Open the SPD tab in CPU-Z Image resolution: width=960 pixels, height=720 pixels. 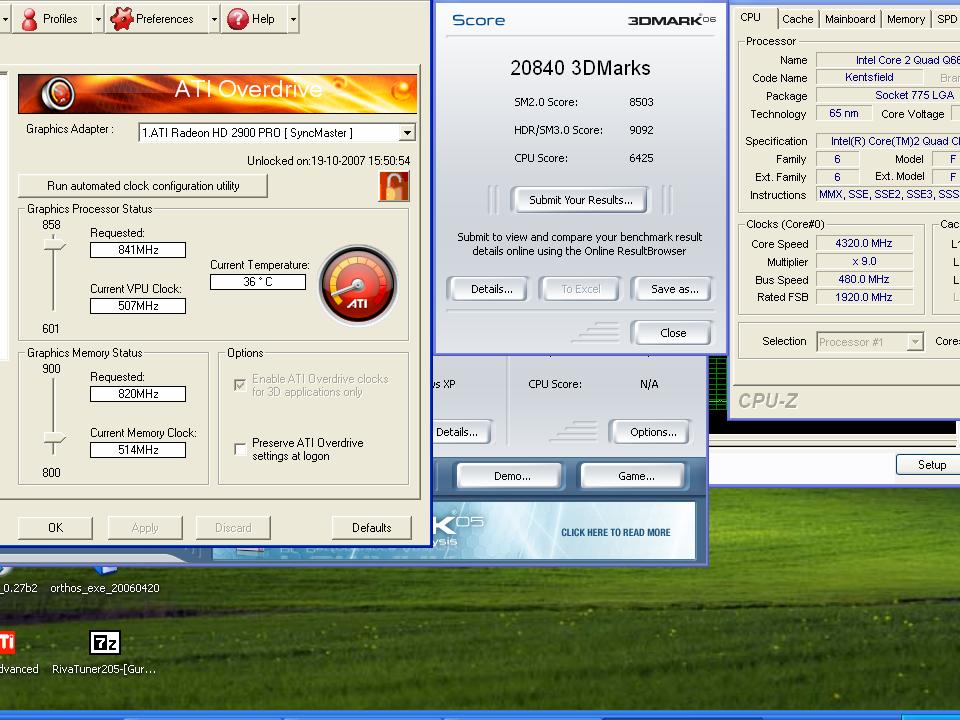pos(946,19)
